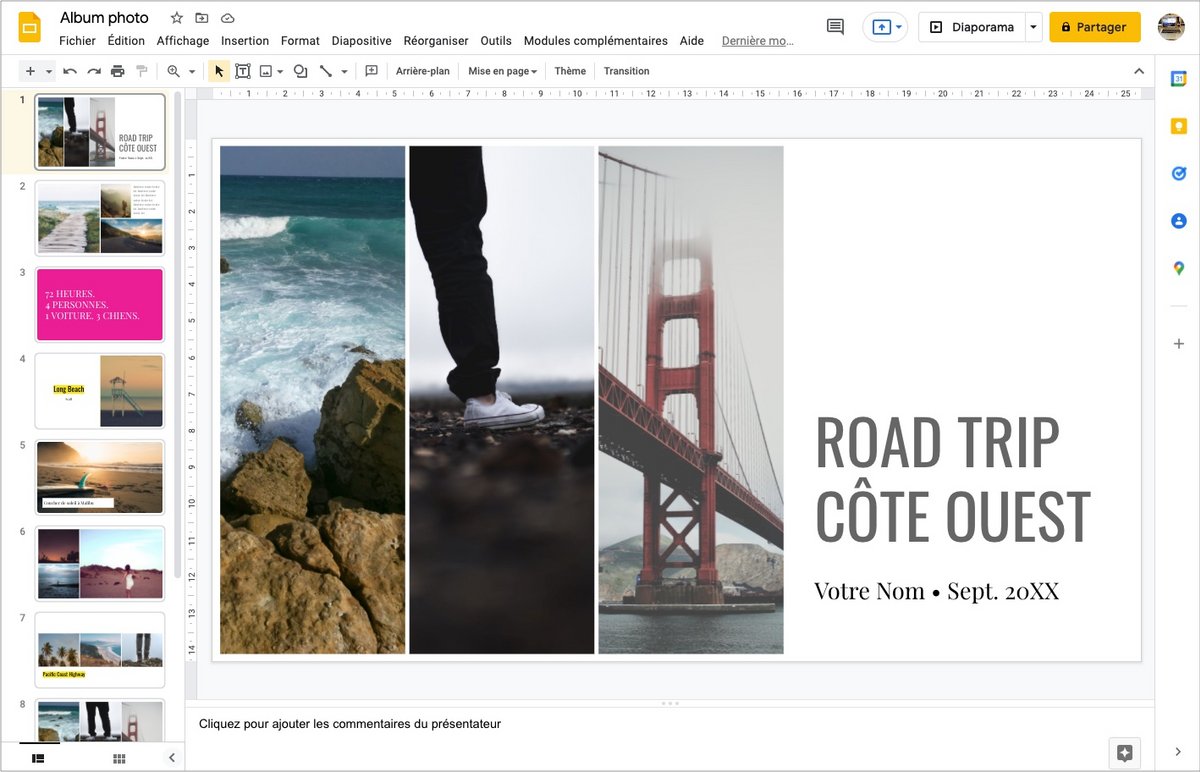Insert a text box
This screenshot has width=1200, height=772.
coord(242,71)
